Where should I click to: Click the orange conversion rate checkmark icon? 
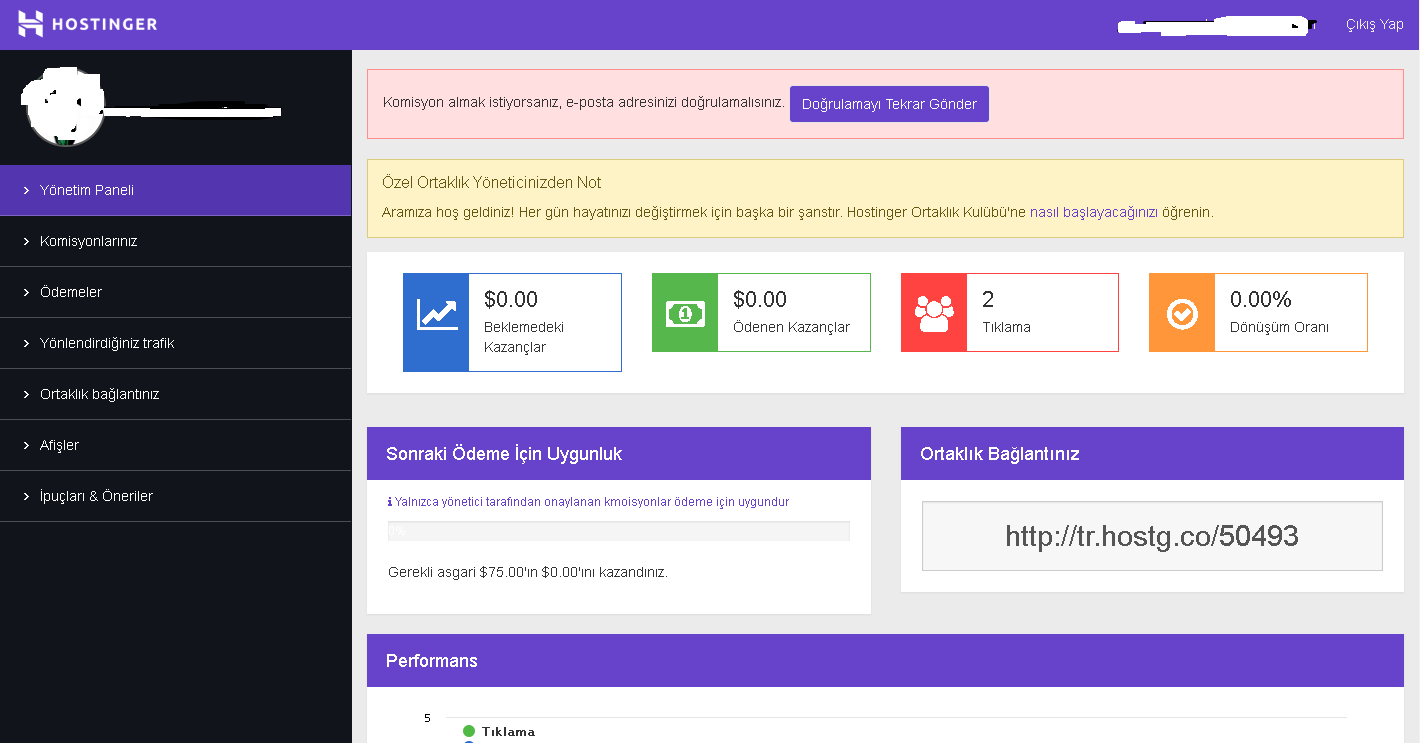pos(1182,313)
